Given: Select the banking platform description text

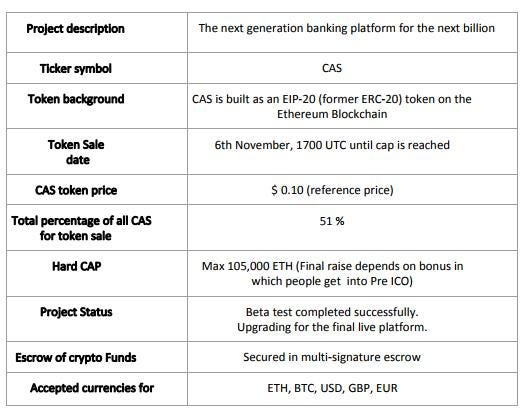Looking at the screenshot, I should click(347, 28).
